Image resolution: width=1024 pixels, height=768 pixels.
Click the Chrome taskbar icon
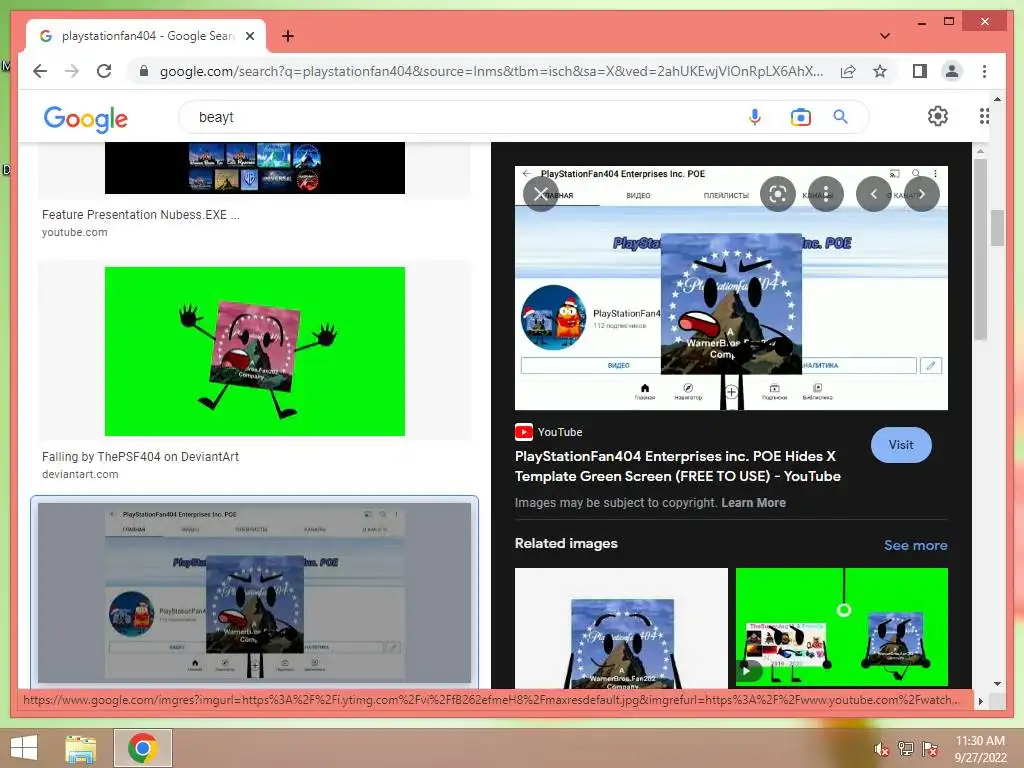(143, 748)
